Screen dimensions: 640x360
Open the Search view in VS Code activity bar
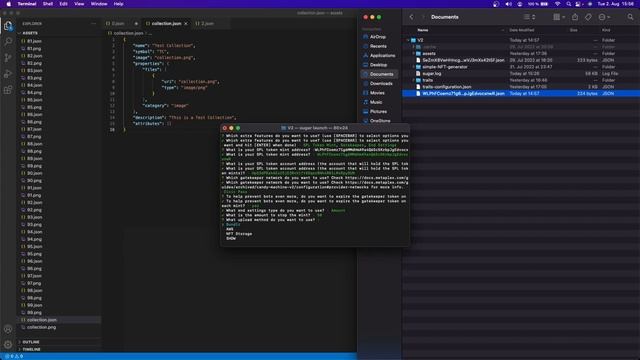8,42
